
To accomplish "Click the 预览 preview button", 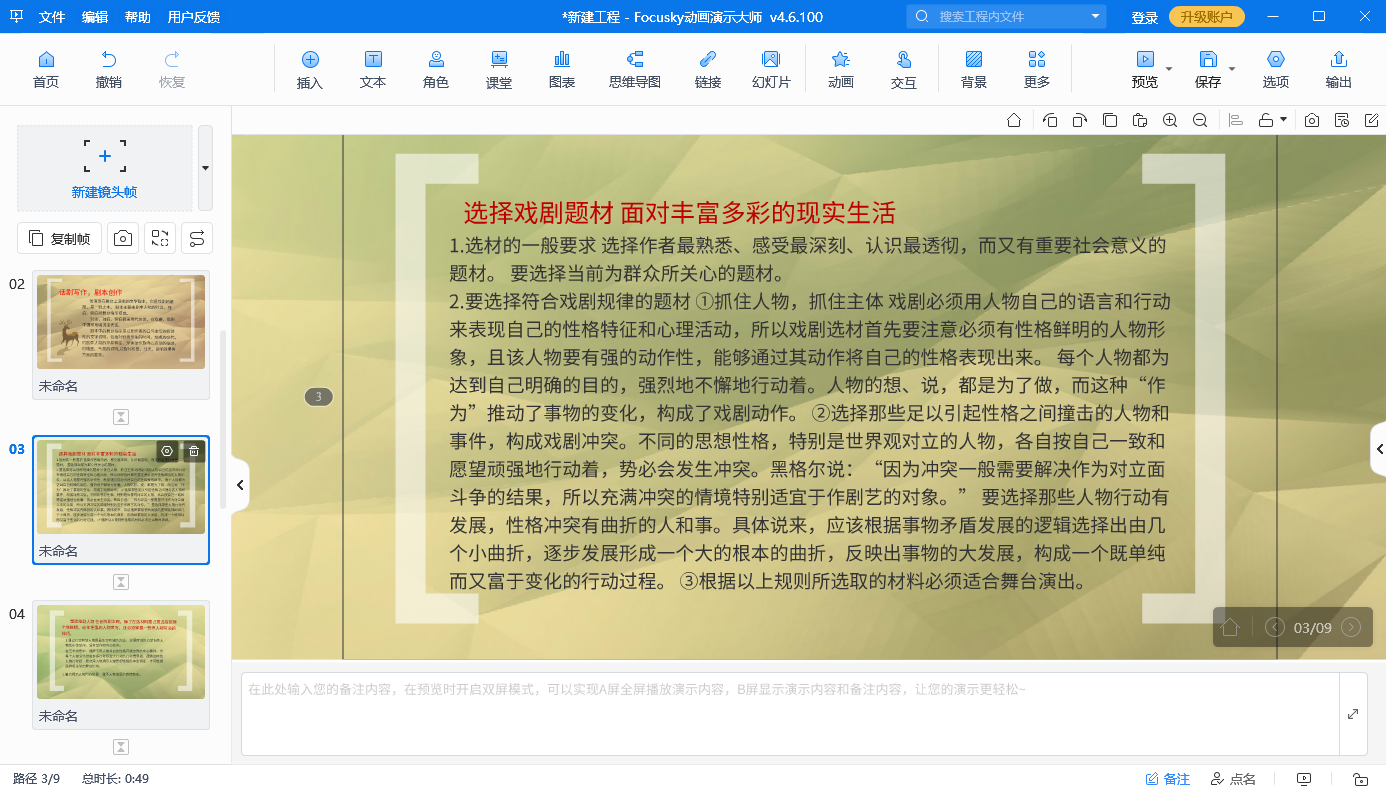I will 1145,69.
